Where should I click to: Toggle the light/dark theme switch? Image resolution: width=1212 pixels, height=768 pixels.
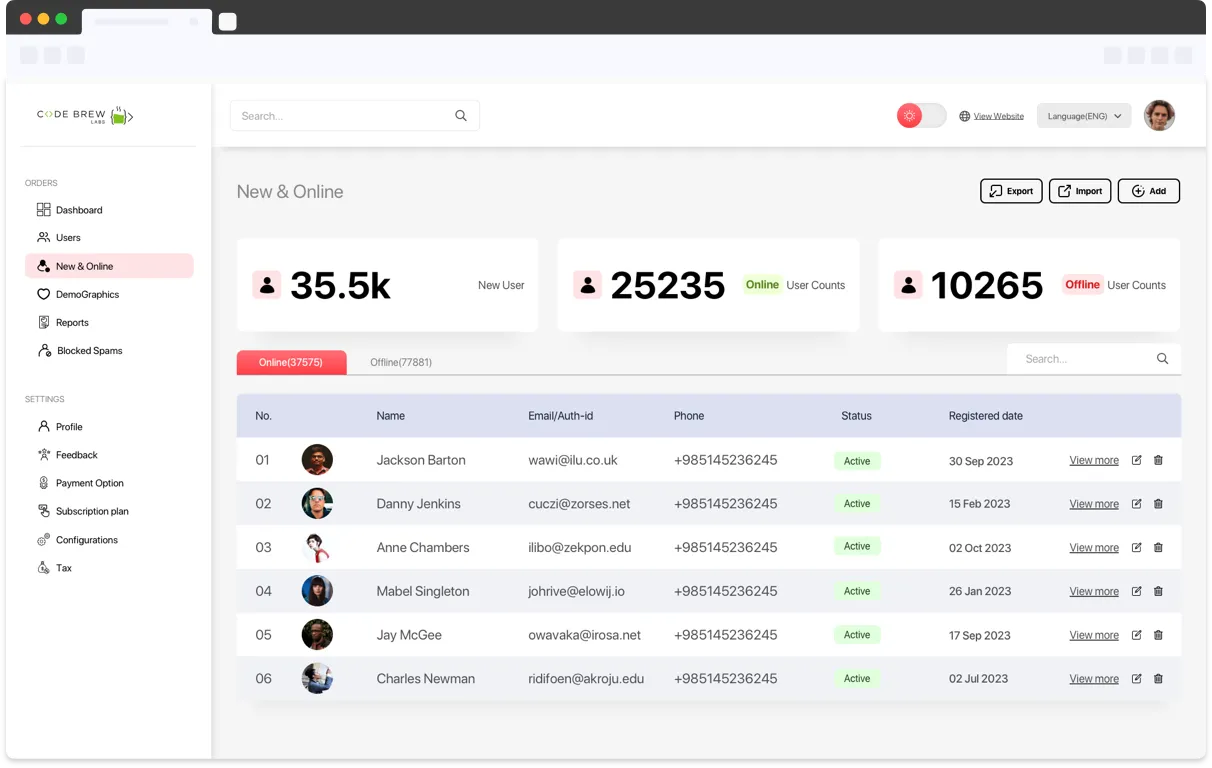921,116
